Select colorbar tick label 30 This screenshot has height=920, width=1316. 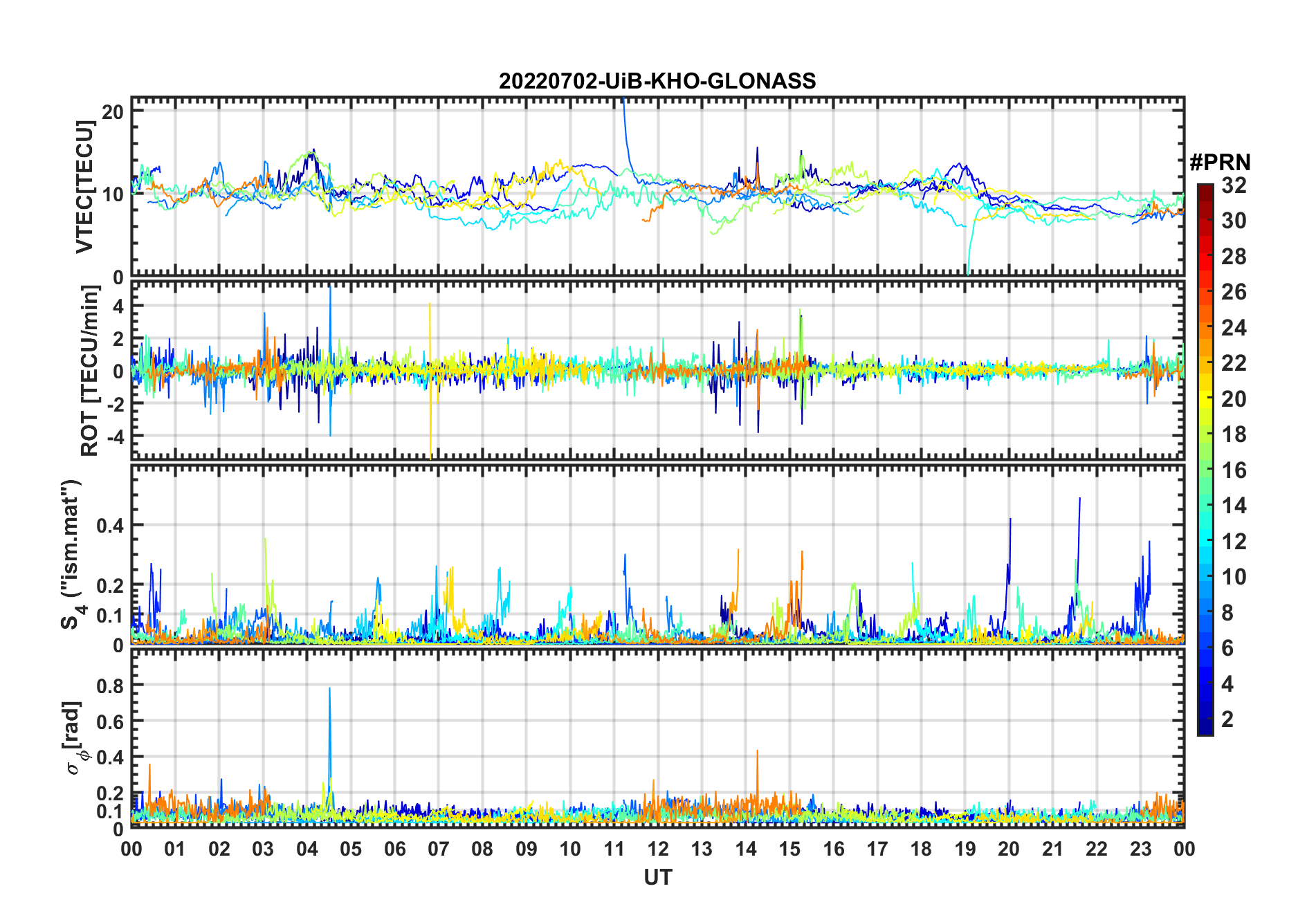1234,221
